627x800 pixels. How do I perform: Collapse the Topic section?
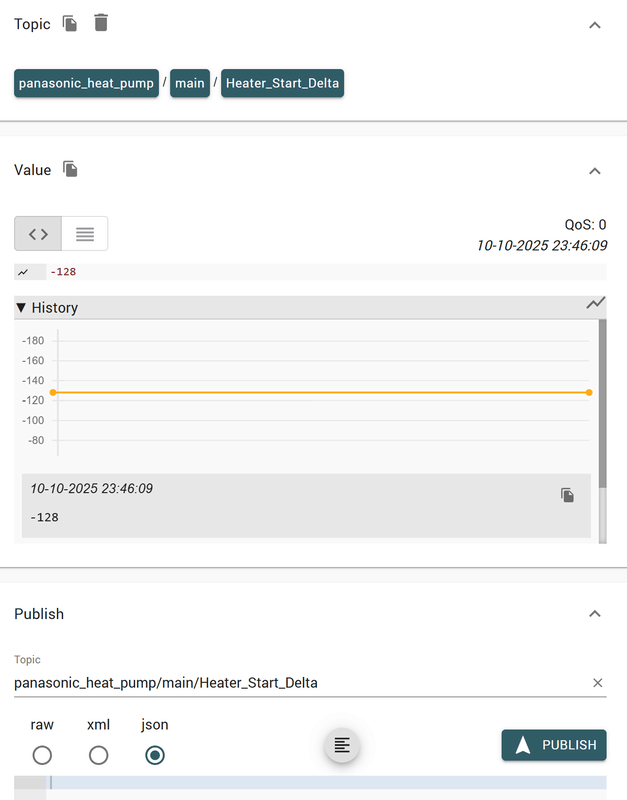pos(595,25)
